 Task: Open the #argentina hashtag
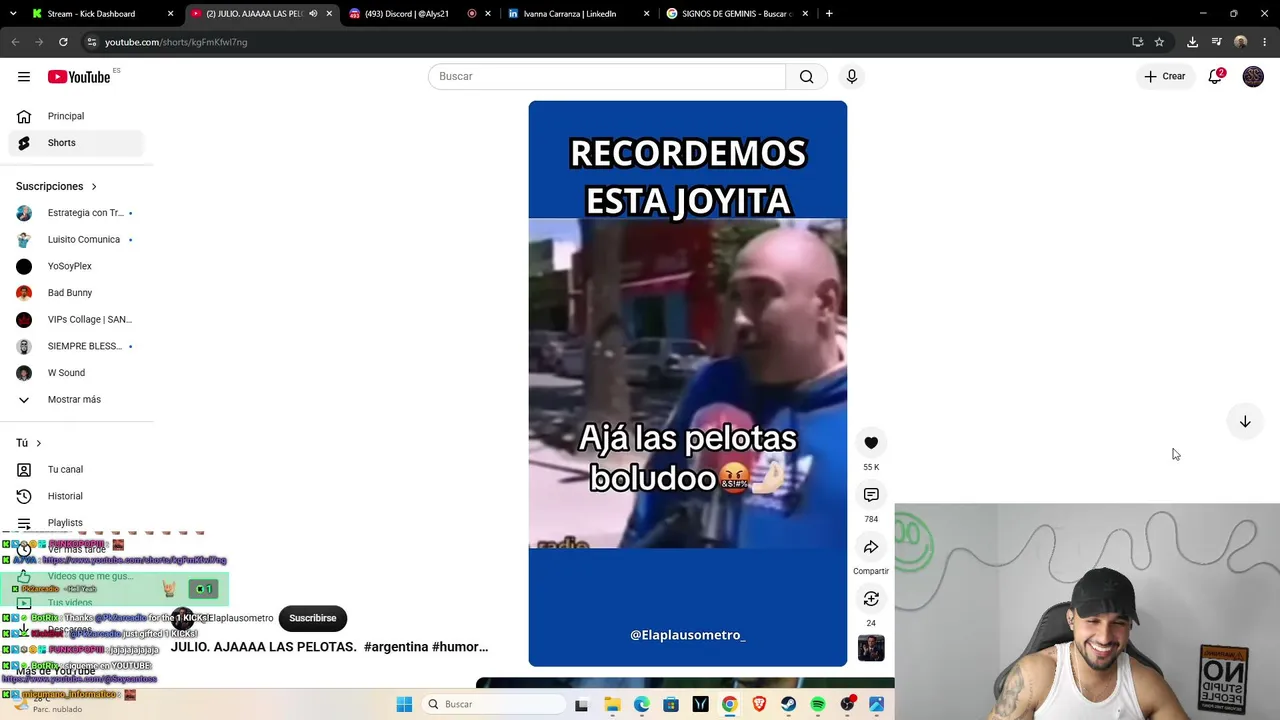click(396, 647)
